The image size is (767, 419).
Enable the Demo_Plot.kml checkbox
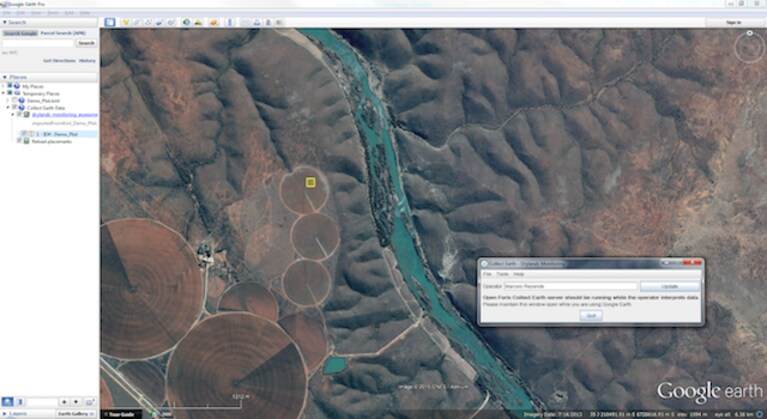coord(15,100)
